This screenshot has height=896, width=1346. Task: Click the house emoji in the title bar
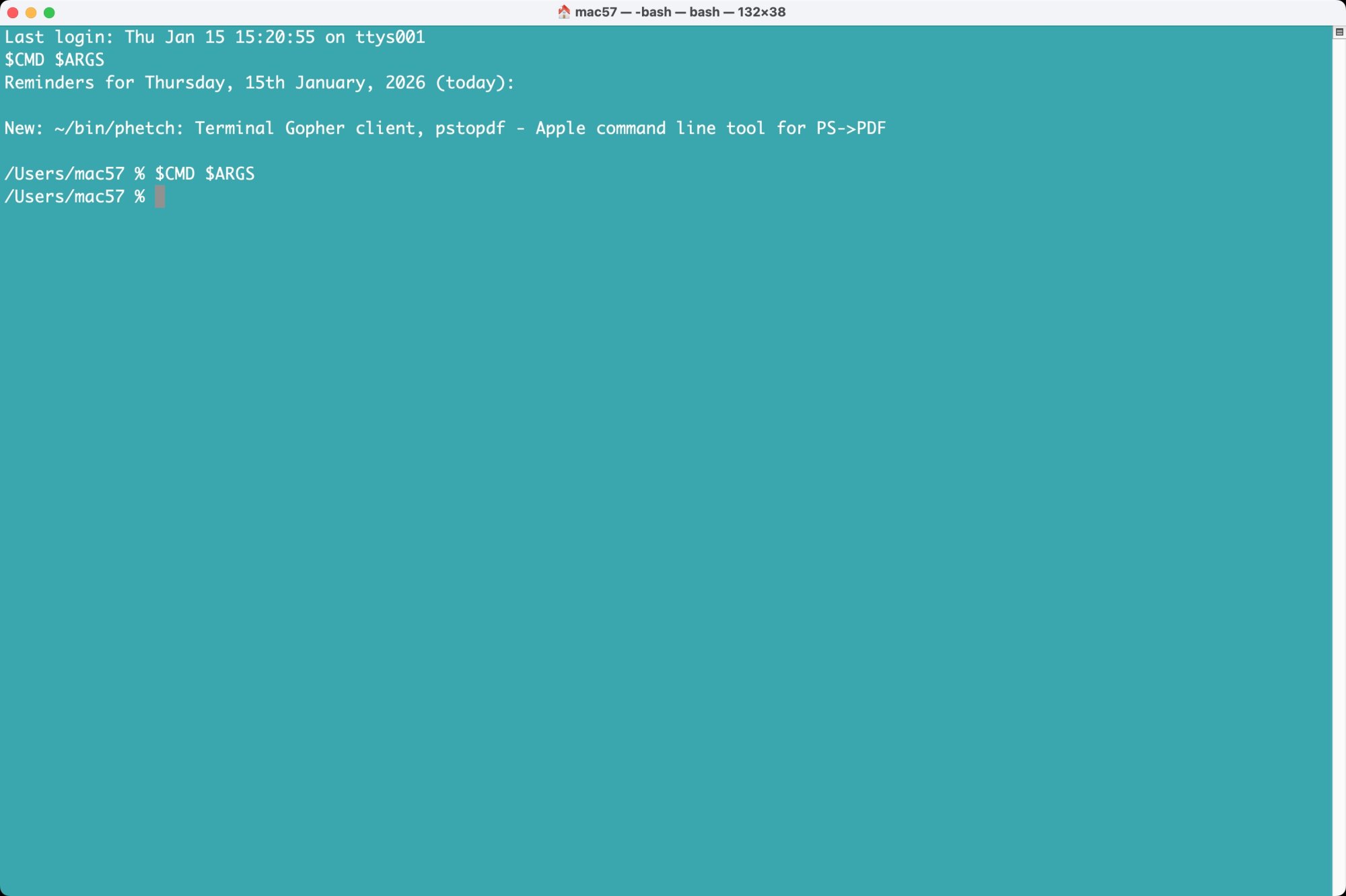(563, 11)
